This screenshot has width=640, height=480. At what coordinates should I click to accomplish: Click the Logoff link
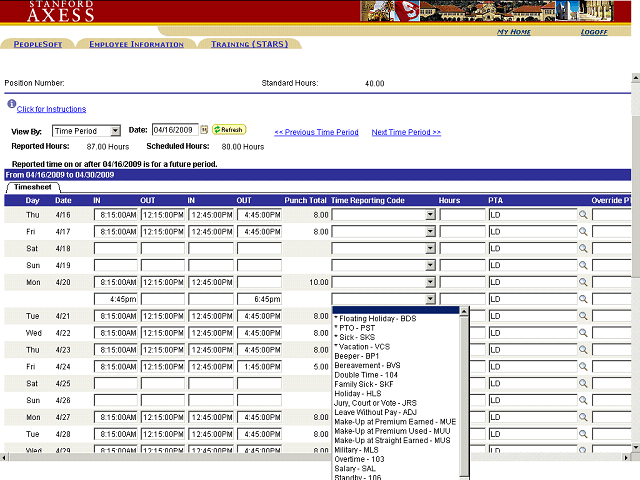(x=594, y=32)
